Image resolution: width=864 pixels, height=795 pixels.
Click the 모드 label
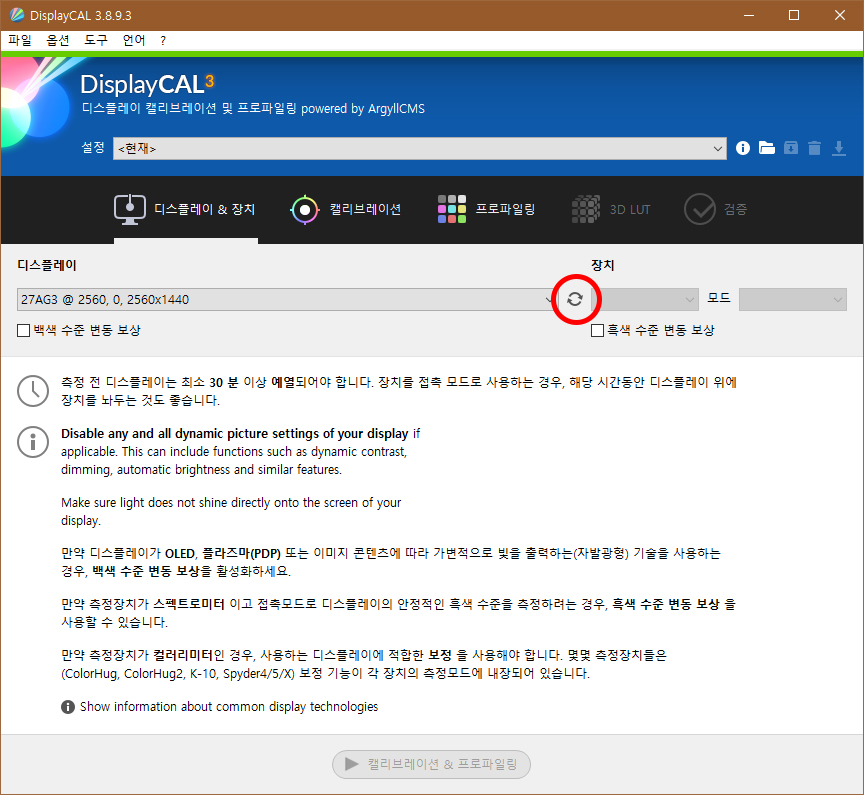pos(719,298)
